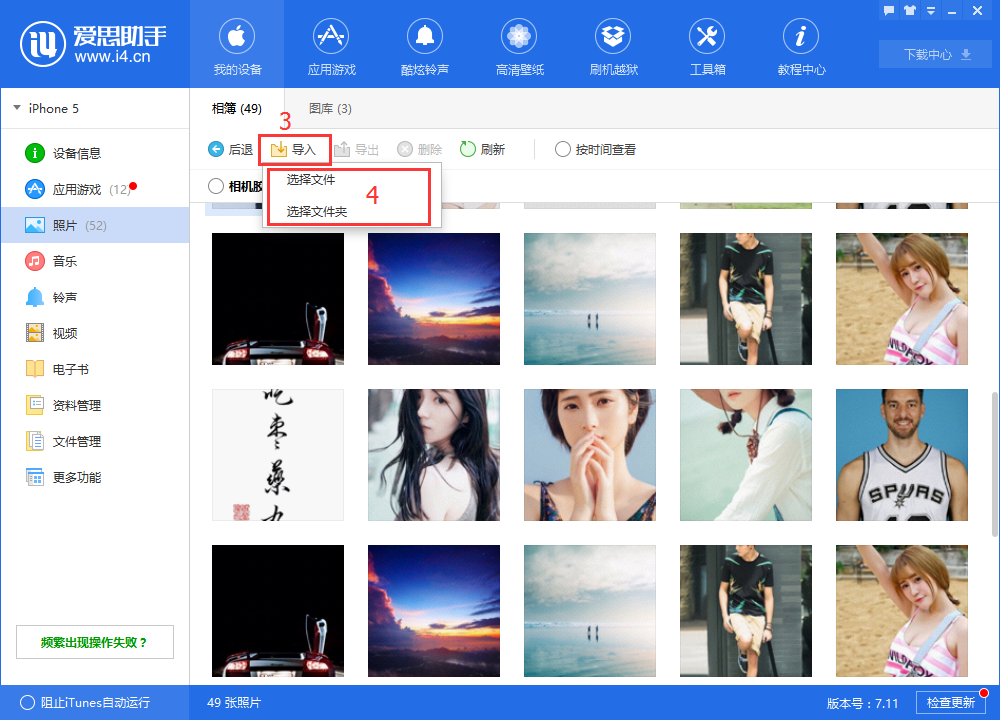The height and width of the screenshot is (720, 1000).
Task: Click the 检查更新 update link
Action: pos(950,702)
